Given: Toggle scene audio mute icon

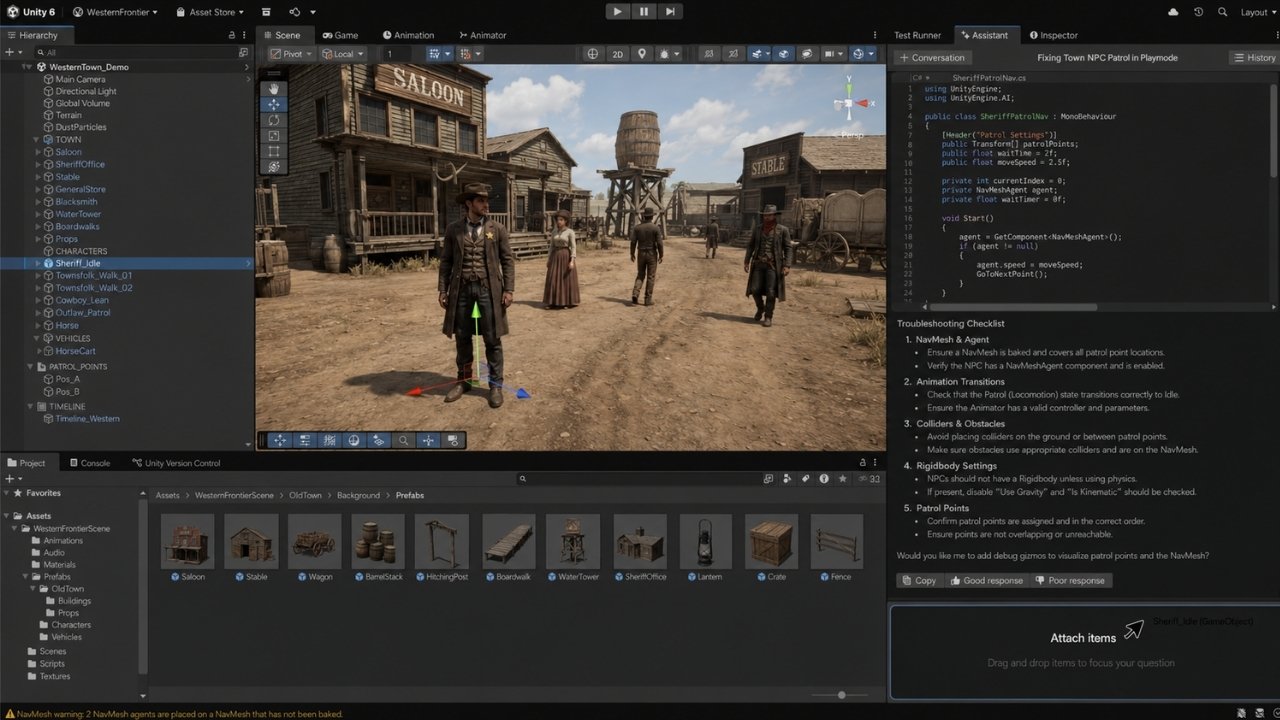Looking at the screenshot, I should [x=733, y=54].
